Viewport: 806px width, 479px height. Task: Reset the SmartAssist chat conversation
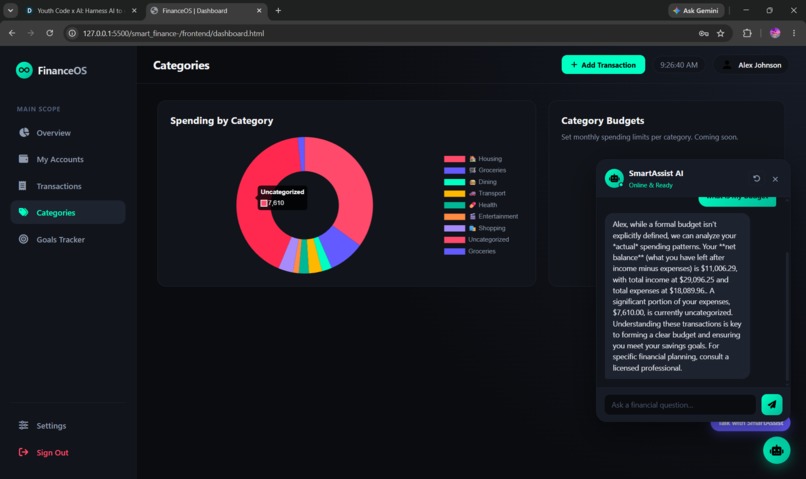(x=756, y=178)
